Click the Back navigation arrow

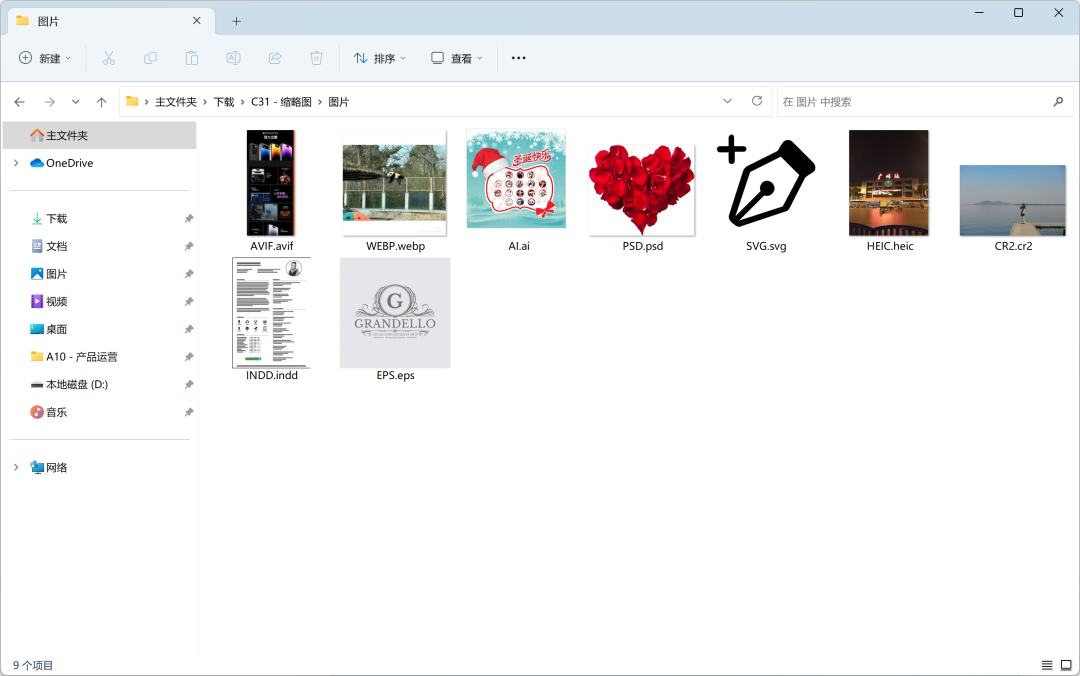coord(19,101)
